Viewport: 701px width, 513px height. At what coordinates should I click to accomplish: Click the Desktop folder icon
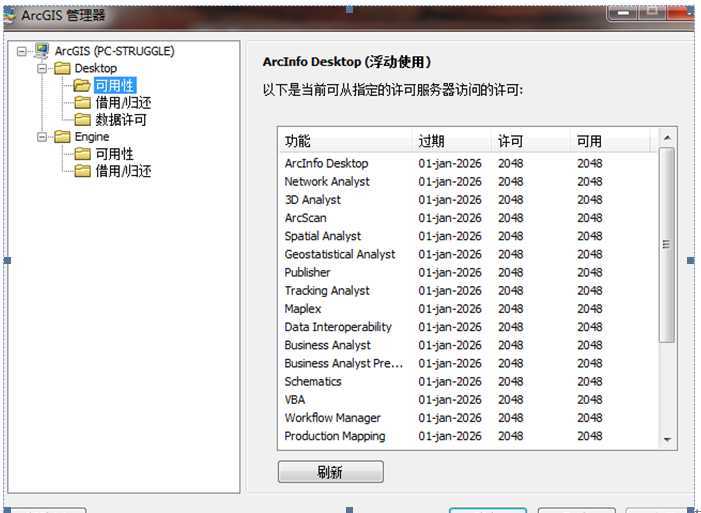[x=62, y=68]
